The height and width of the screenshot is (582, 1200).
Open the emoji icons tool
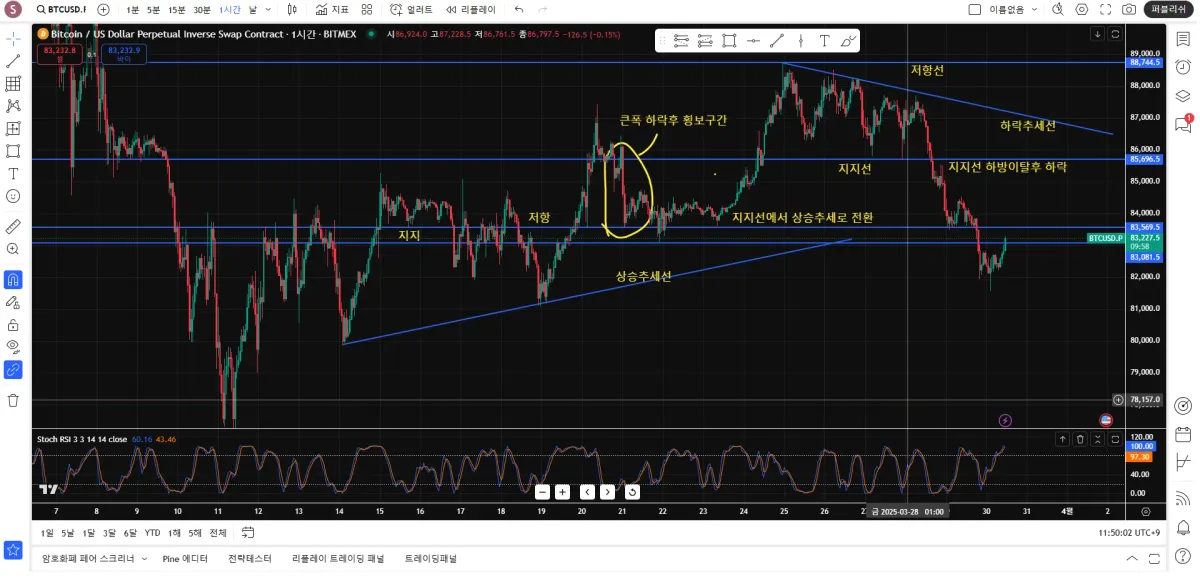(13, 197)
